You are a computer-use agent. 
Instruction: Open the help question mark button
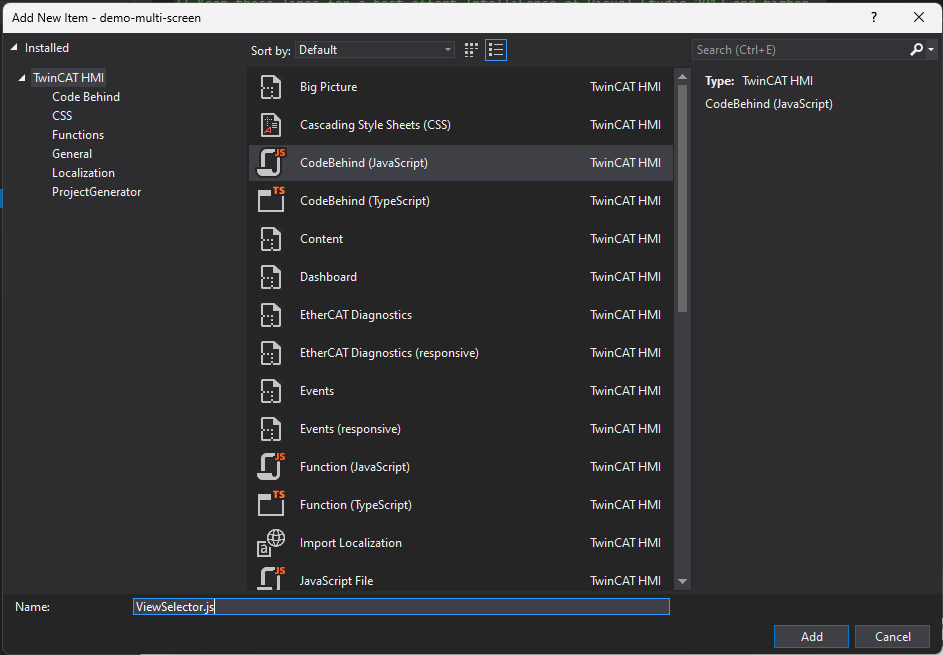coord(874,17)
